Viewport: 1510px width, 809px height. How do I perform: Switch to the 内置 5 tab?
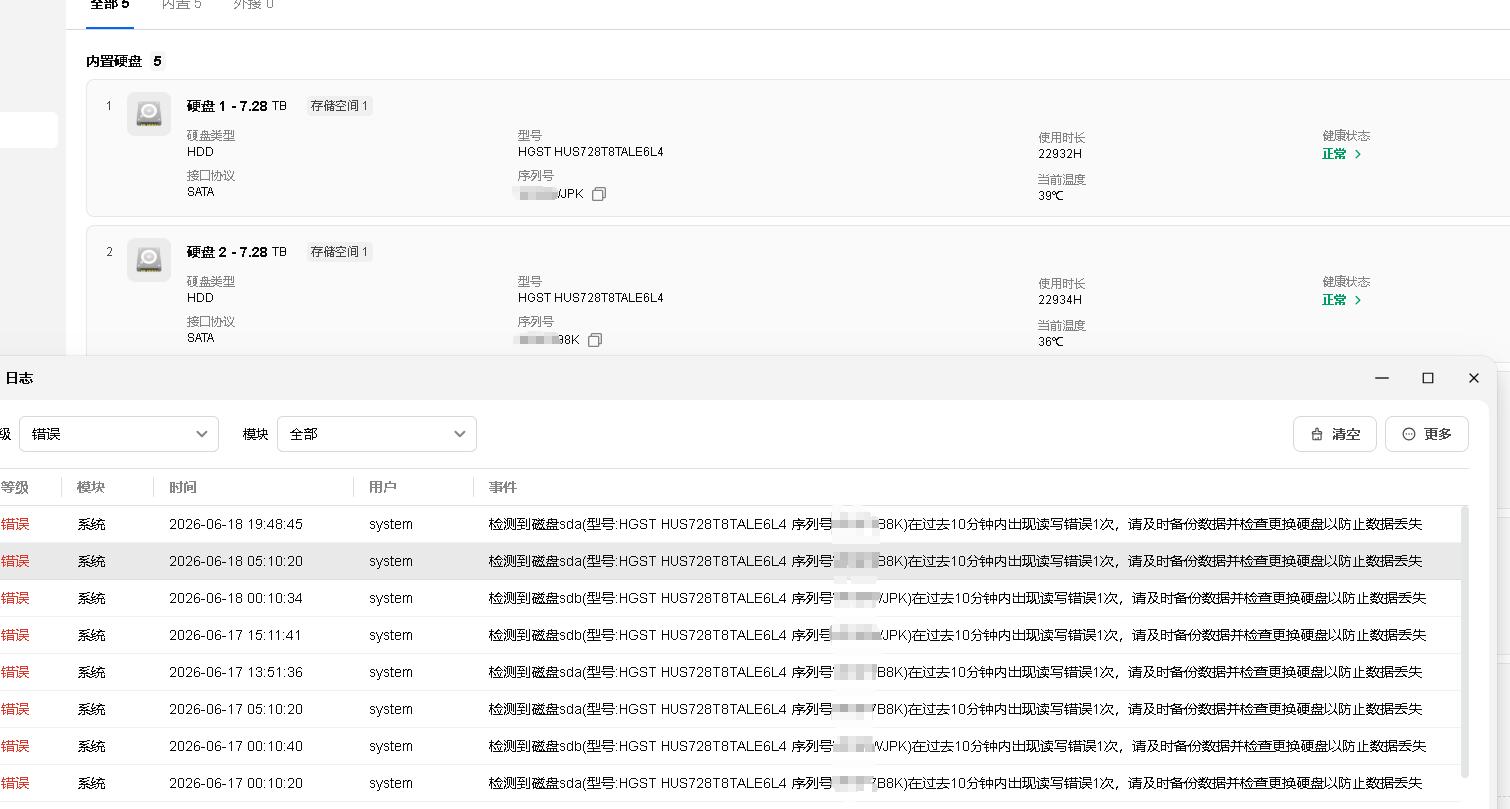click(x=181, y=6)
